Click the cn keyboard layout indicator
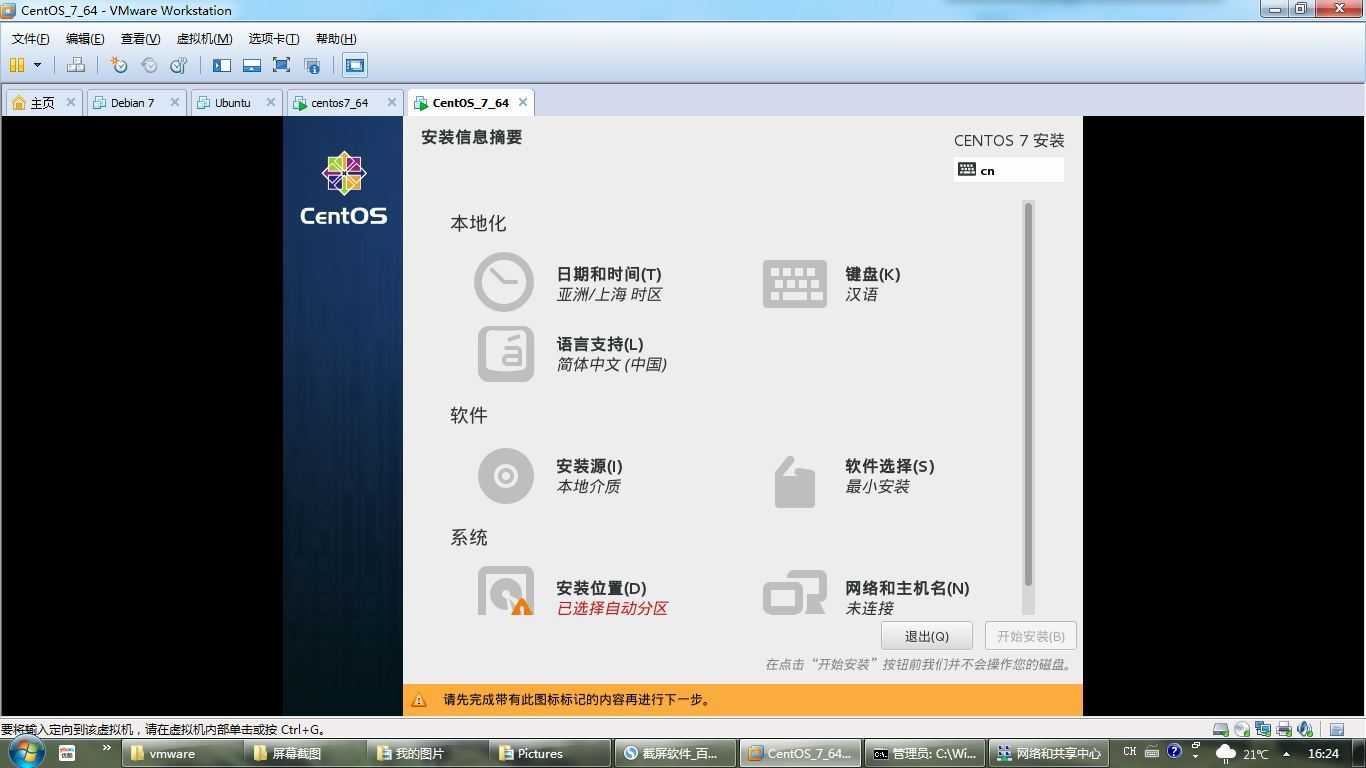1366x768 pixels. 1009,170
